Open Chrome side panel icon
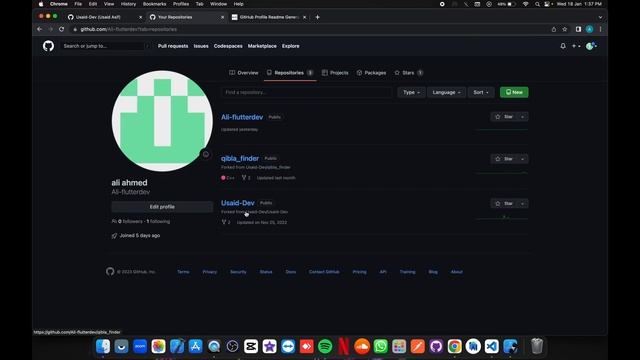The image size is (640, 360). (578, 29)
